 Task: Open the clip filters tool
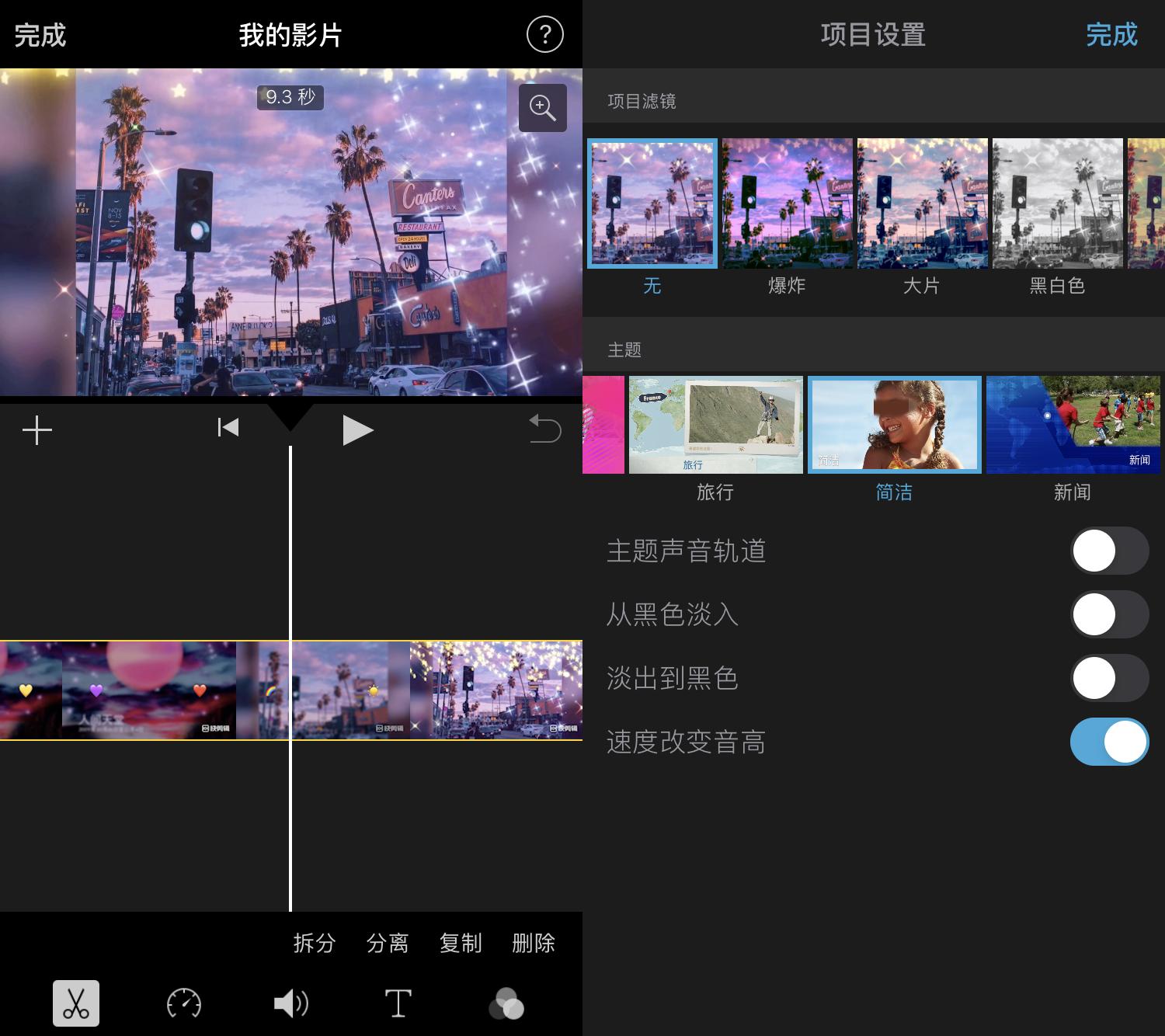[507, 1003]
